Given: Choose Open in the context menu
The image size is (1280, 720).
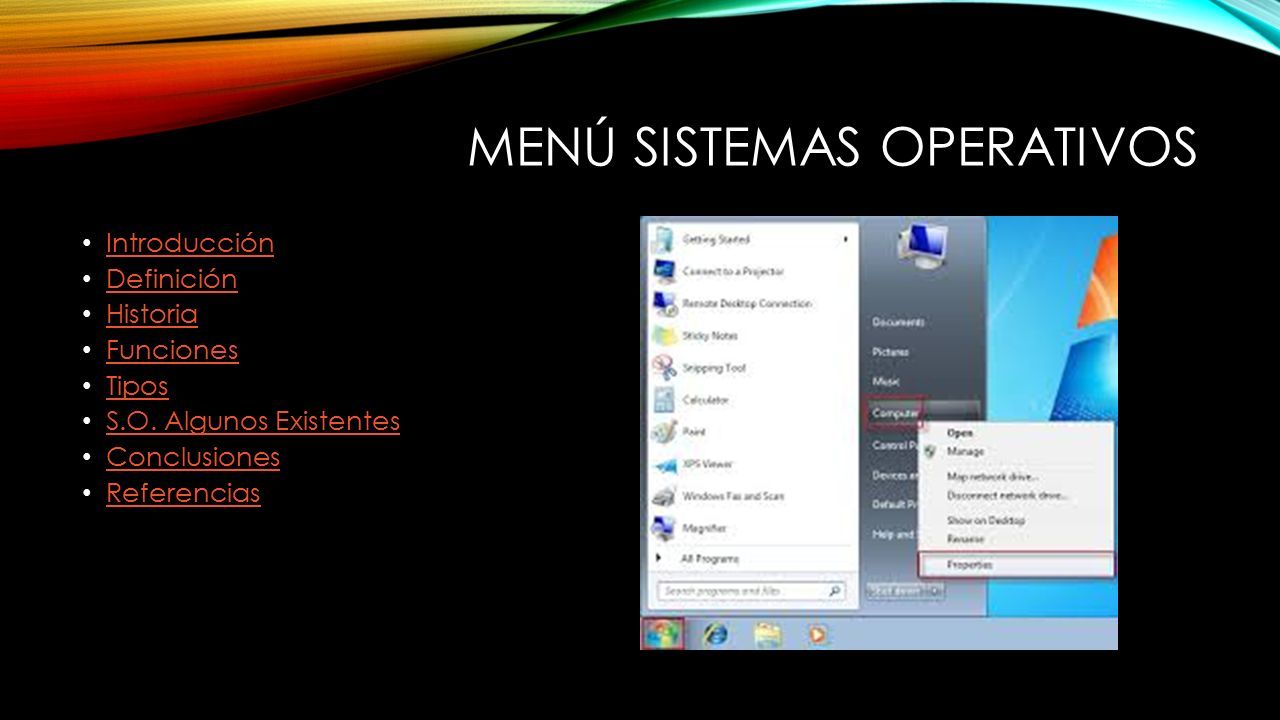Looking at the screenshot, I should click(x=960, y=433).
